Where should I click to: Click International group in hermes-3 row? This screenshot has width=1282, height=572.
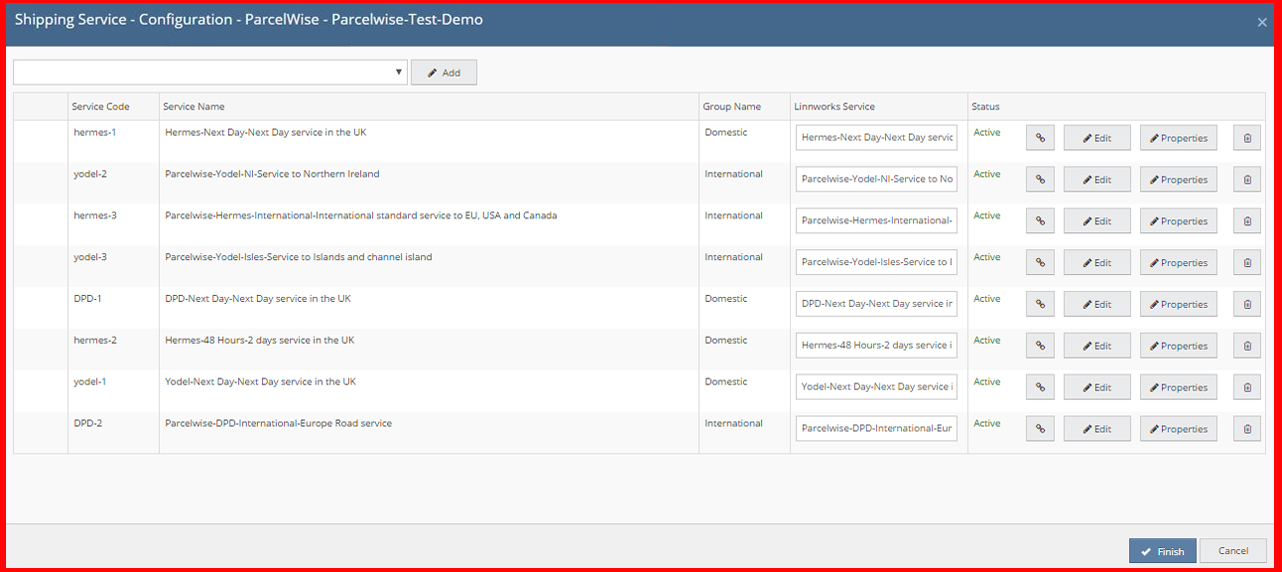733,215
